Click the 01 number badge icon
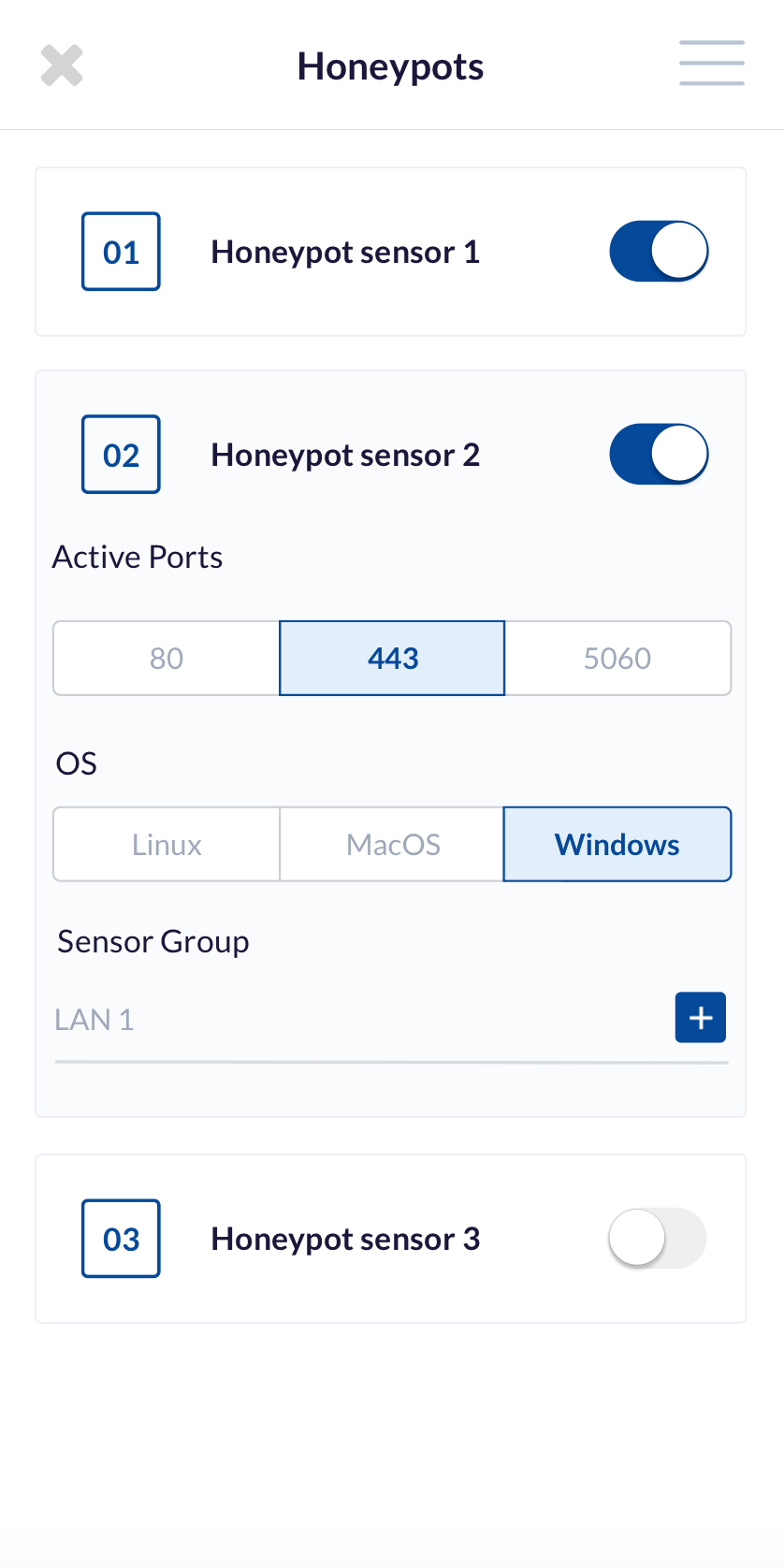Screen dimensions: 784x1568 tap(121, 252)
